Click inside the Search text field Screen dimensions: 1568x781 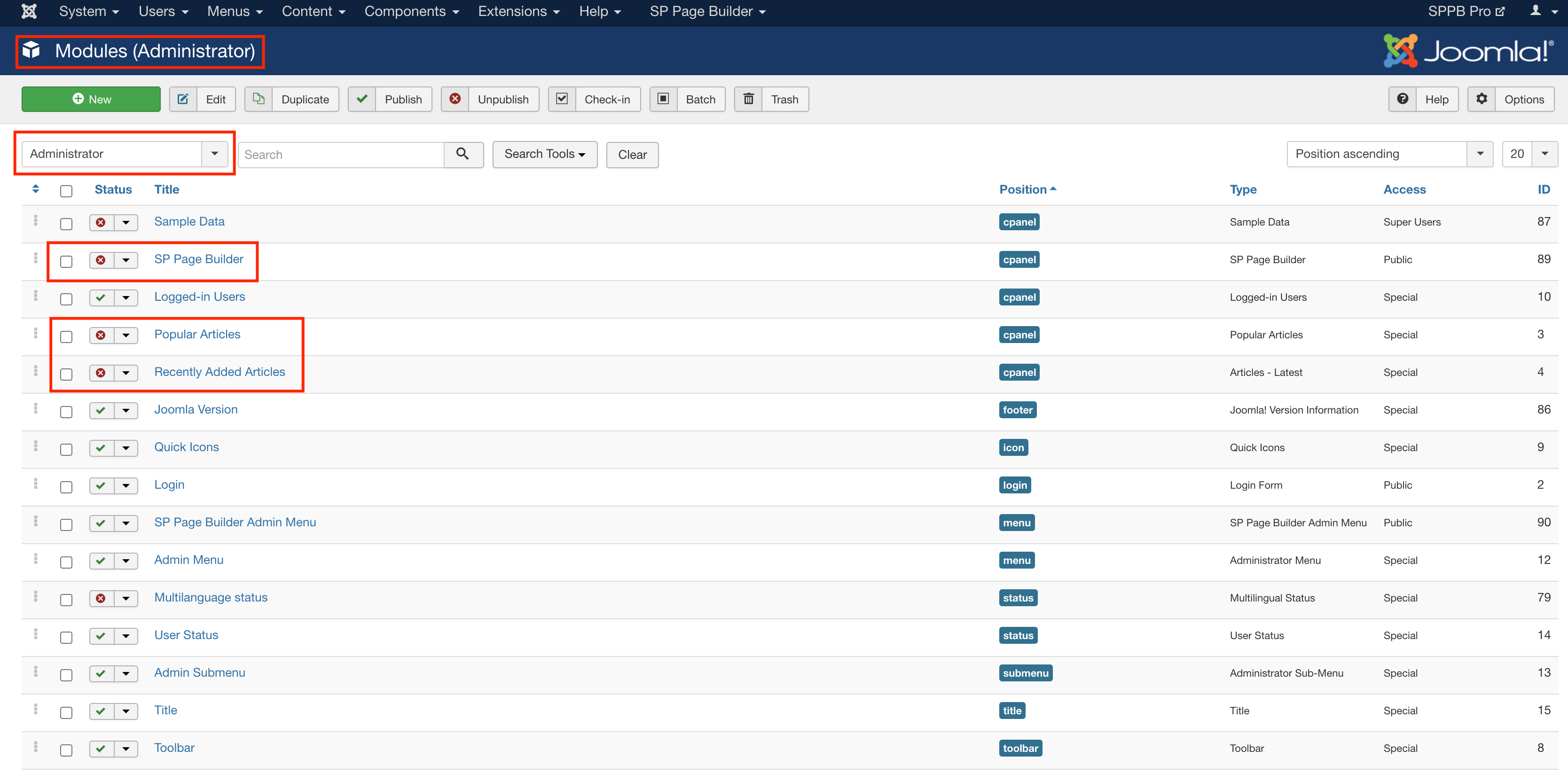coord(341,155)
